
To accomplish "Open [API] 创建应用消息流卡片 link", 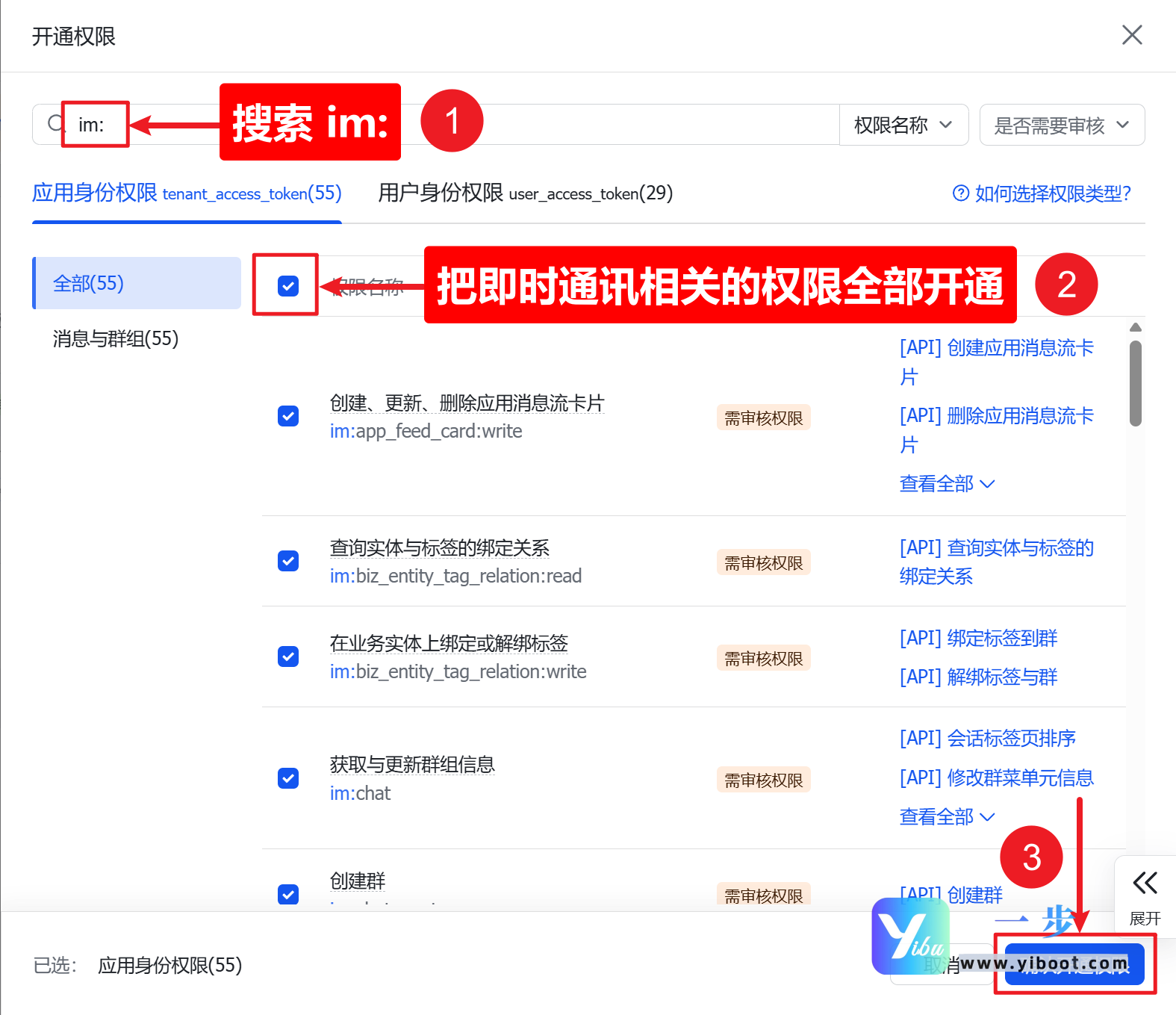I will coord(997,362).
